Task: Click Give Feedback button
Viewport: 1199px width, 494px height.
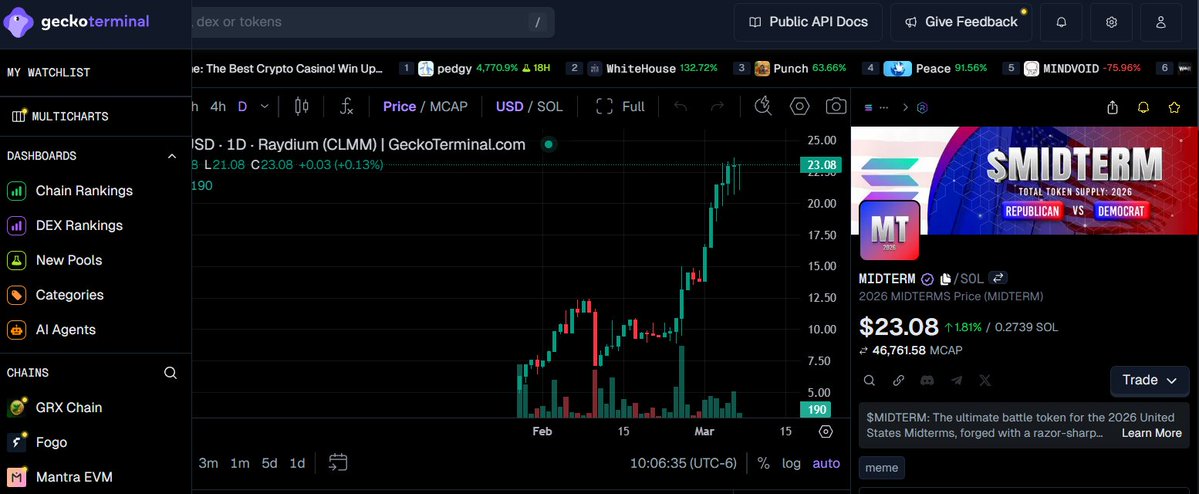Action: [960, 22]
